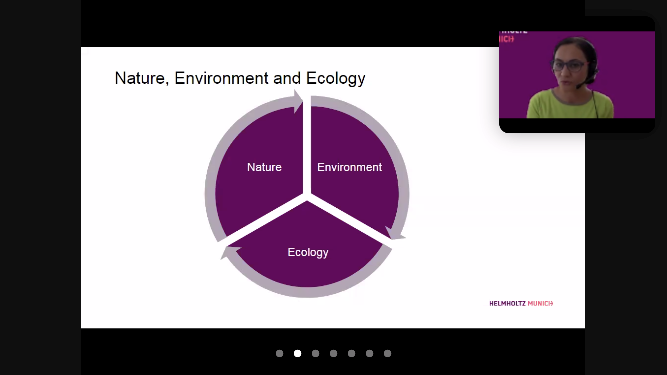Go to the first slide pagination dot
The height and width of the screenshot is (375, 667).
click(x=279, y=353)
